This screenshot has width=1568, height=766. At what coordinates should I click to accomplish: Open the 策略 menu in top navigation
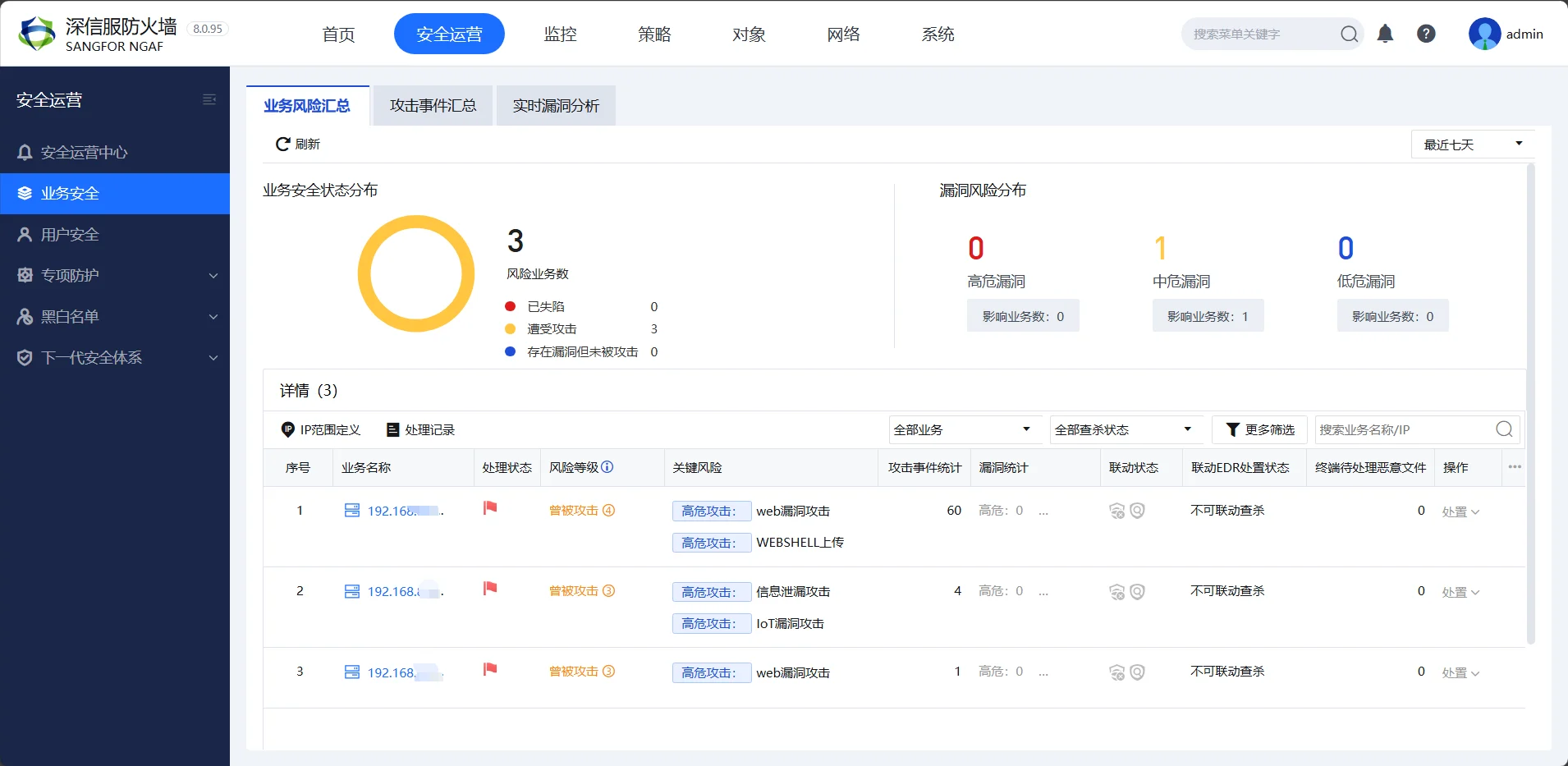pos(654,34)
